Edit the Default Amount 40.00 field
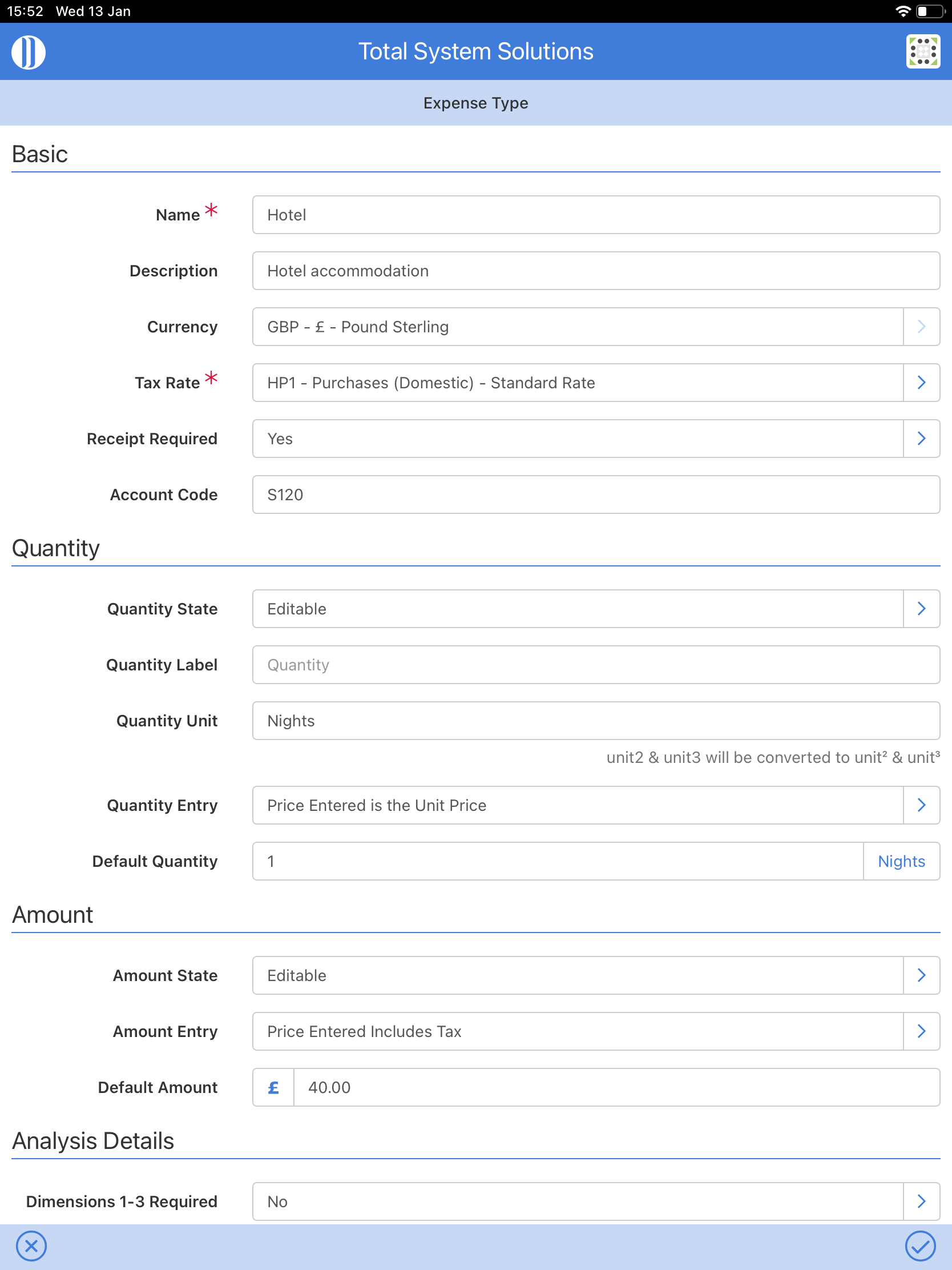 tap(617, 1087)
